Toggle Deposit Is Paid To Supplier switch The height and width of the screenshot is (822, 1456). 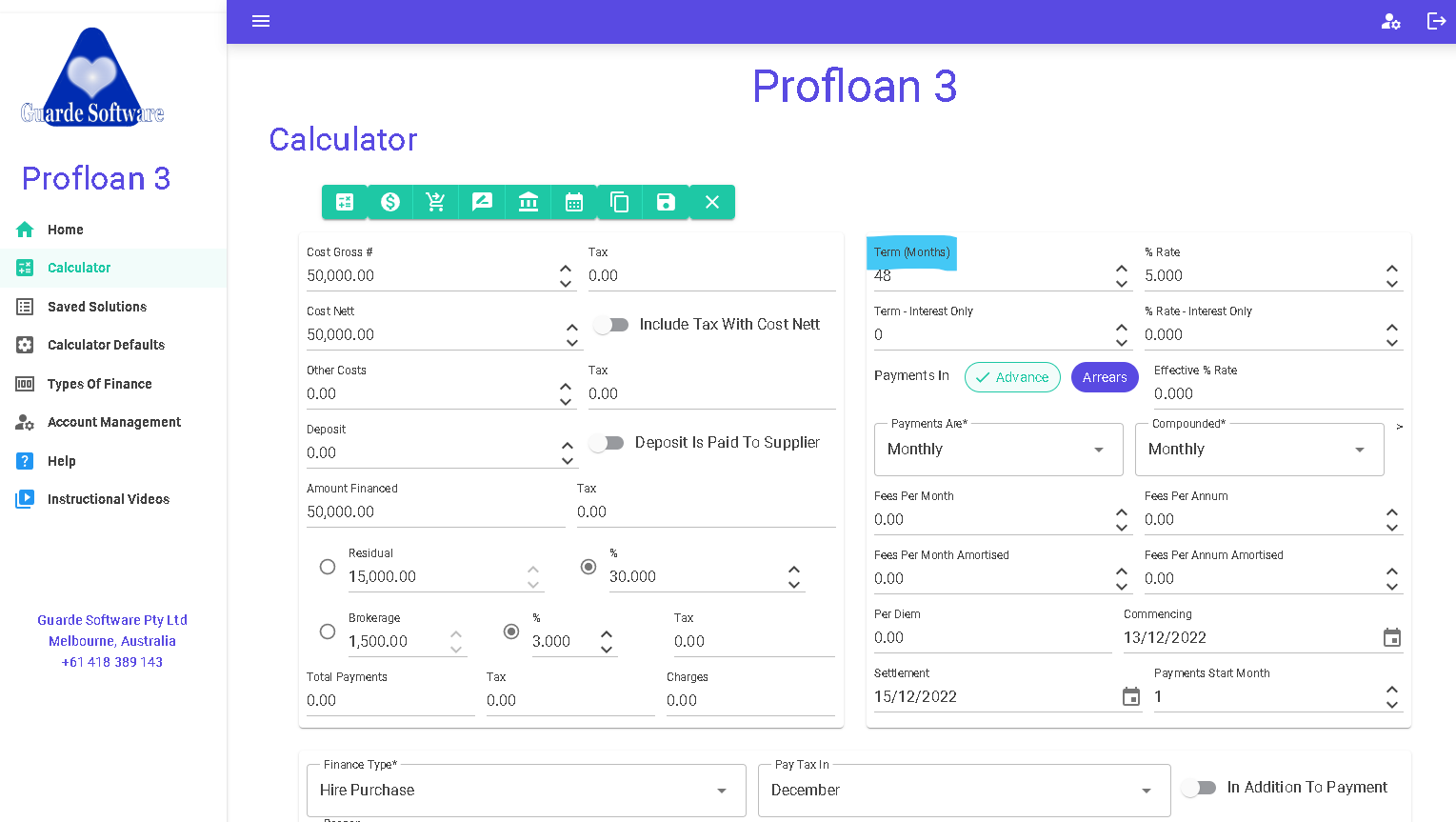607,443
